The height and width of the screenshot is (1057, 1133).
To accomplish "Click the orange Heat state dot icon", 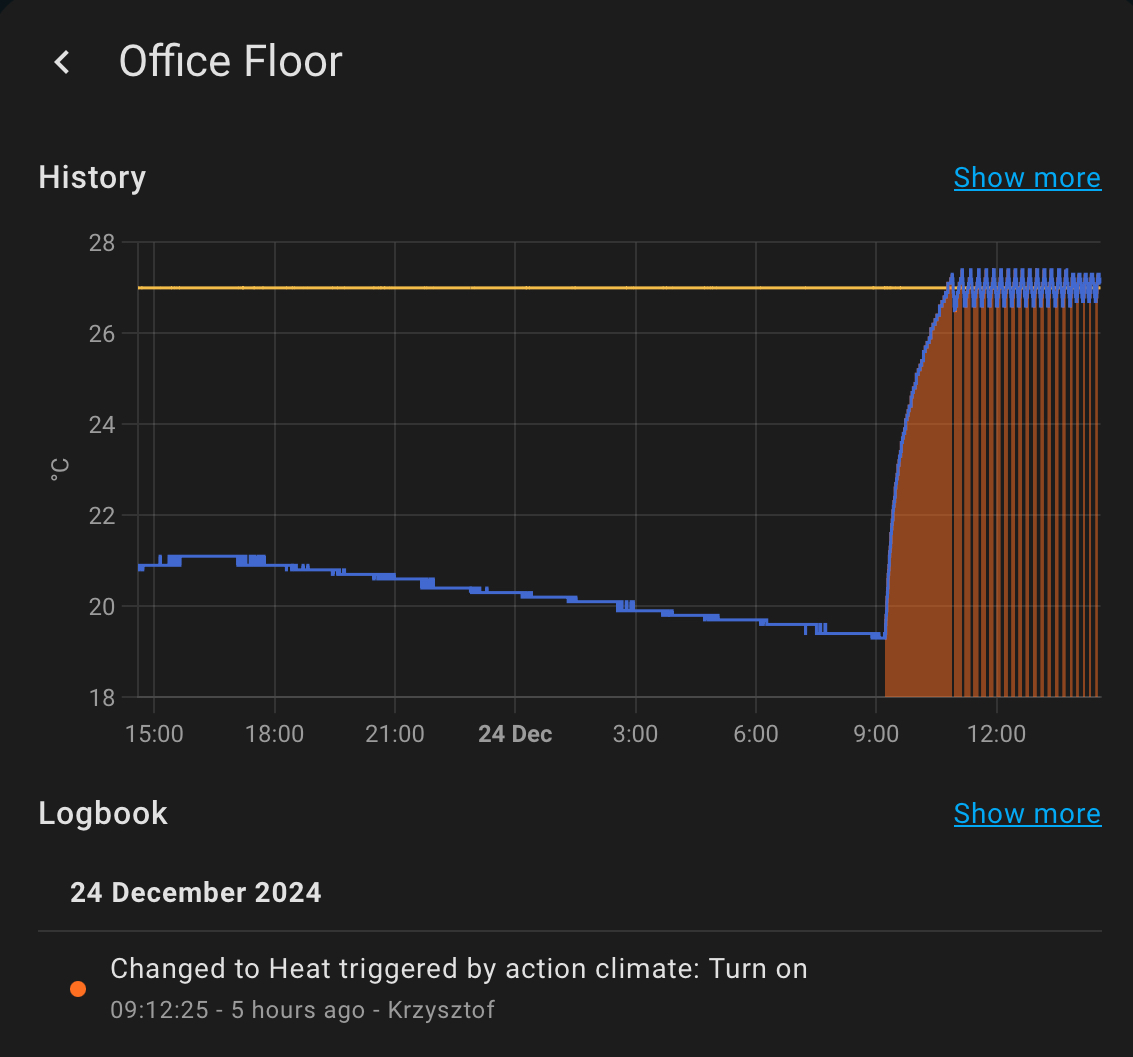I will (78, 989).
